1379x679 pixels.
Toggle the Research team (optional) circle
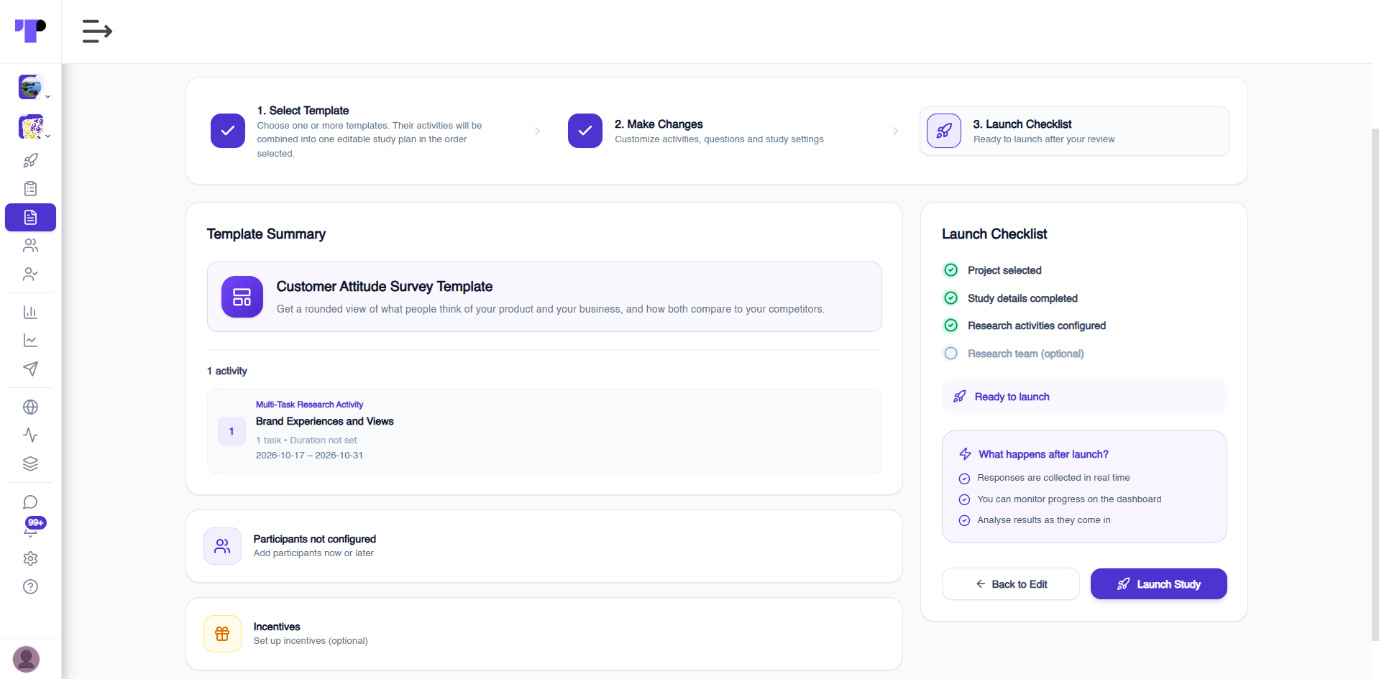(x=951, y=353)
